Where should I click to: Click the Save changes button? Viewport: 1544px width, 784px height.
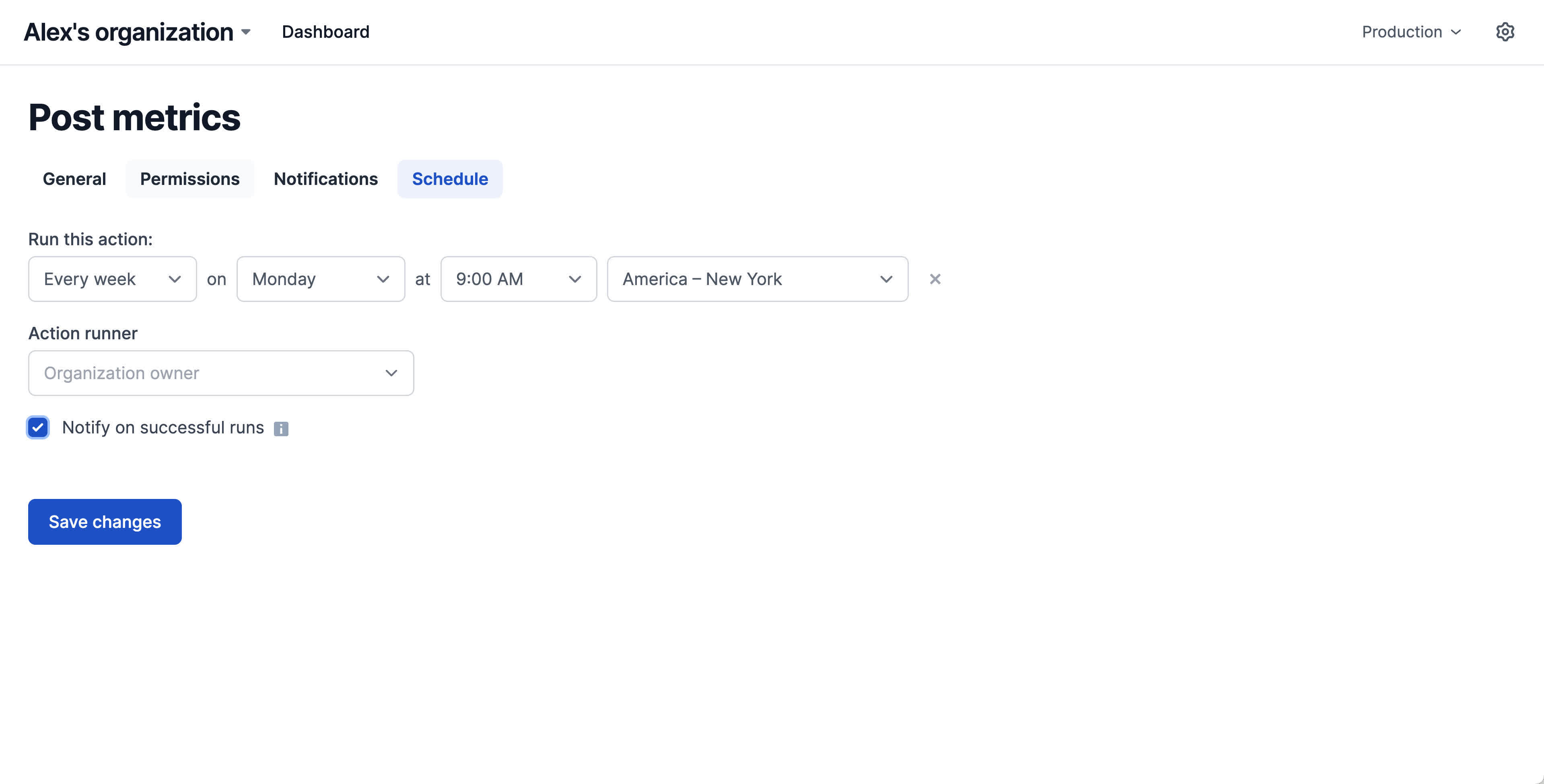(x=105, y=522)
